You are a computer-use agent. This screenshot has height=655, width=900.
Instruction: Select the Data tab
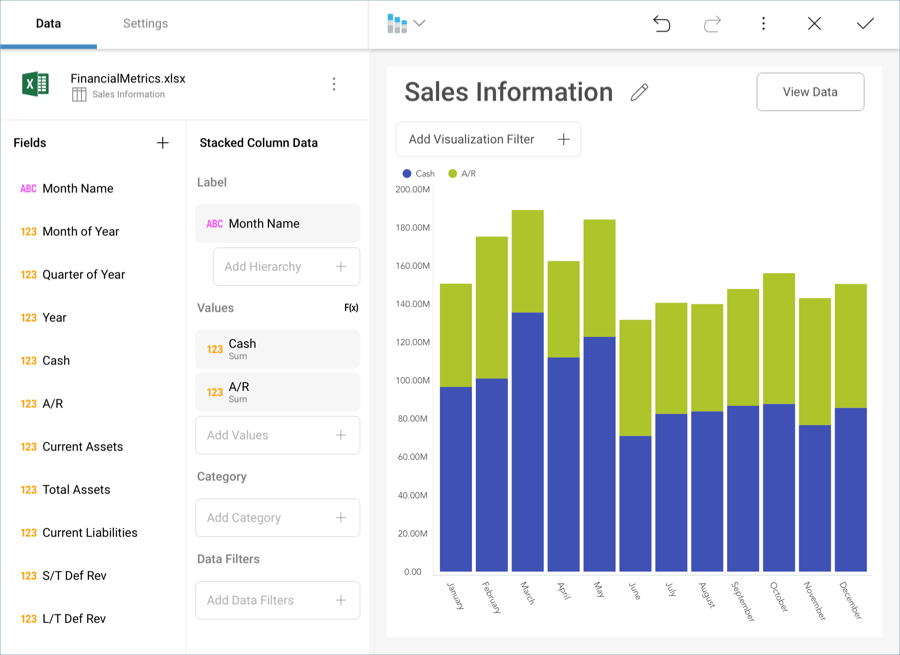(x=48, y=24)
